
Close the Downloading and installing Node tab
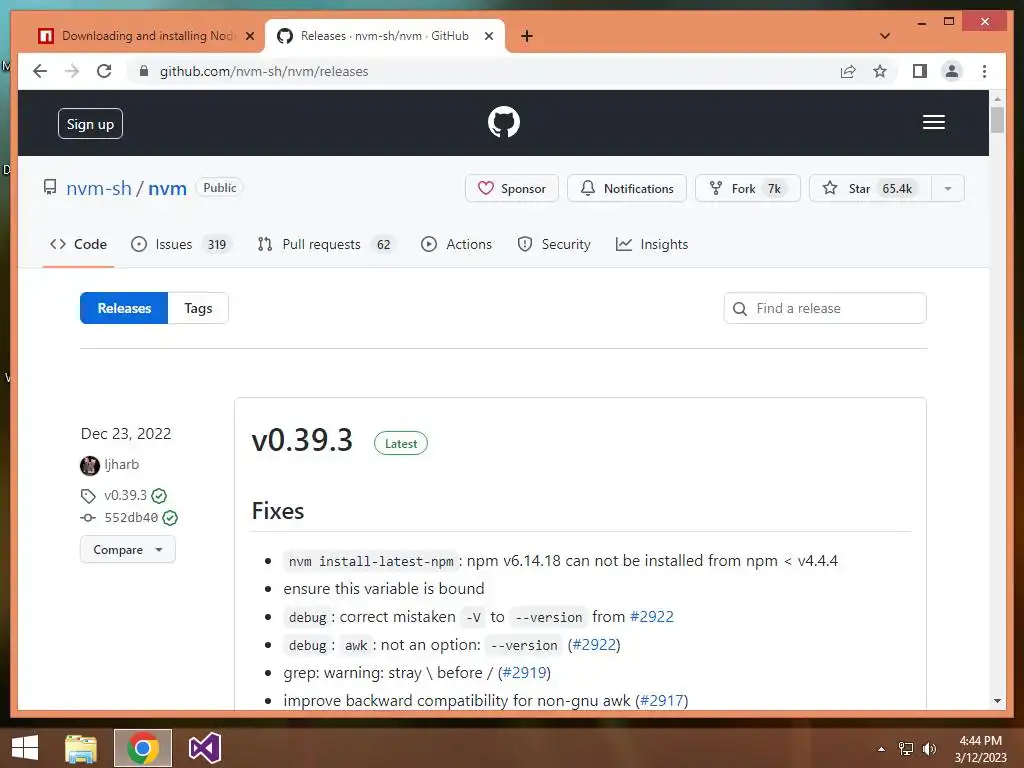[x=249, y=36]
